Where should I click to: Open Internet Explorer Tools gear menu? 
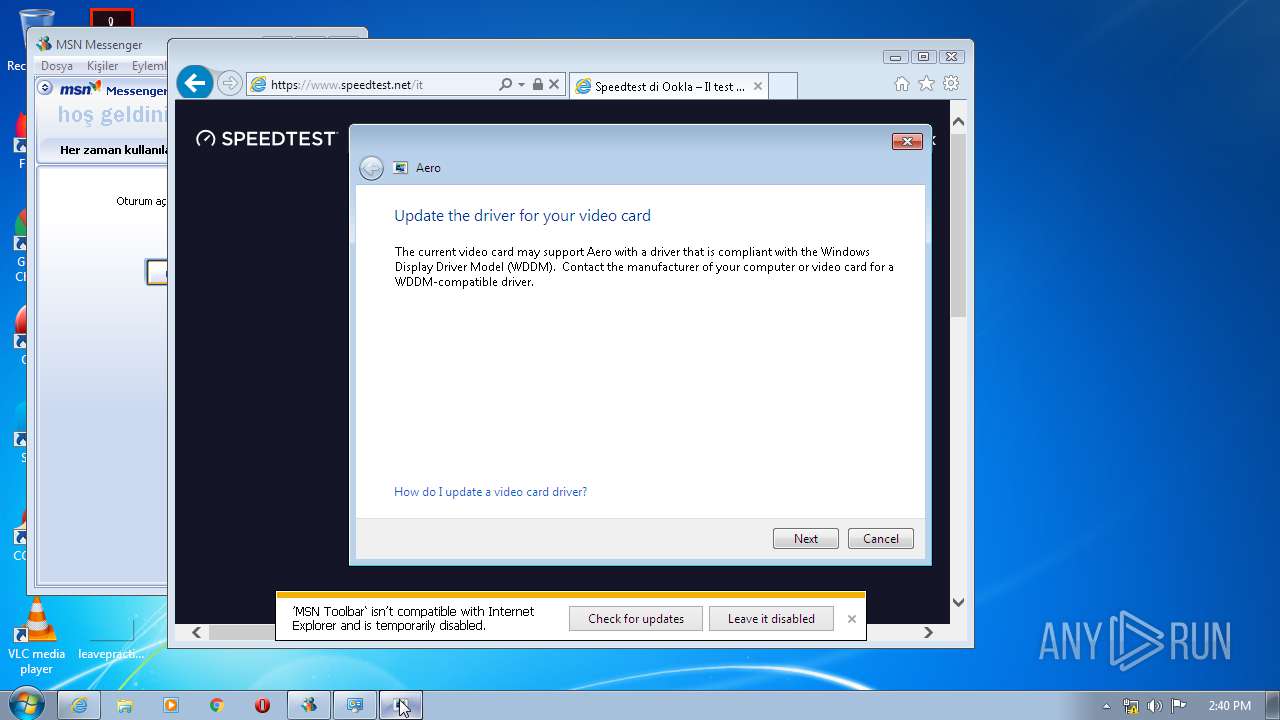click(951, 84)
